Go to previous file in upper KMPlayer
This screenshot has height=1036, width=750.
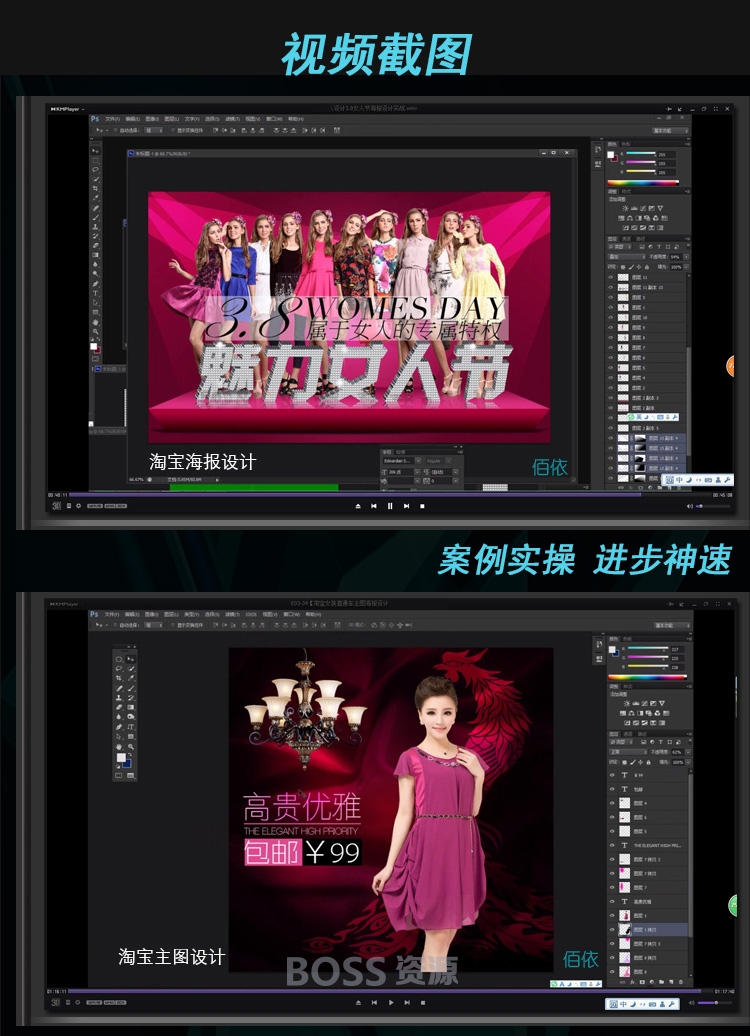pyautogui.click(x=373, y=506)
